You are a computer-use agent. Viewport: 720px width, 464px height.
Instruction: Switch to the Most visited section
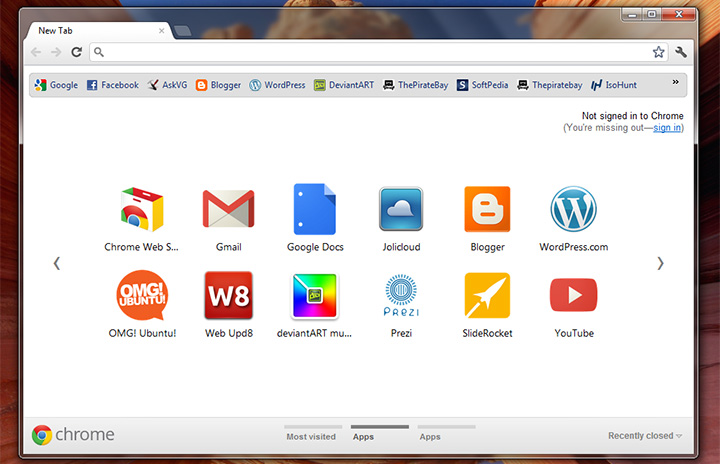311,436
